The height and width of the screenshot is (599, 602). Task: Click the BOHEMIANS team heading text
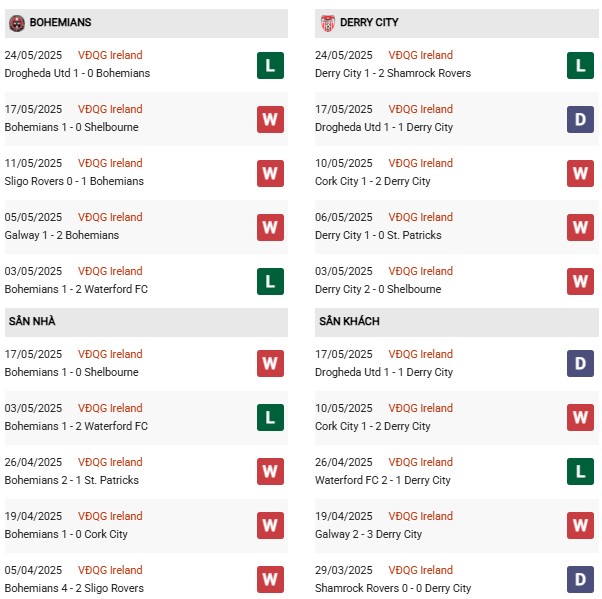(x=61, y=22)
